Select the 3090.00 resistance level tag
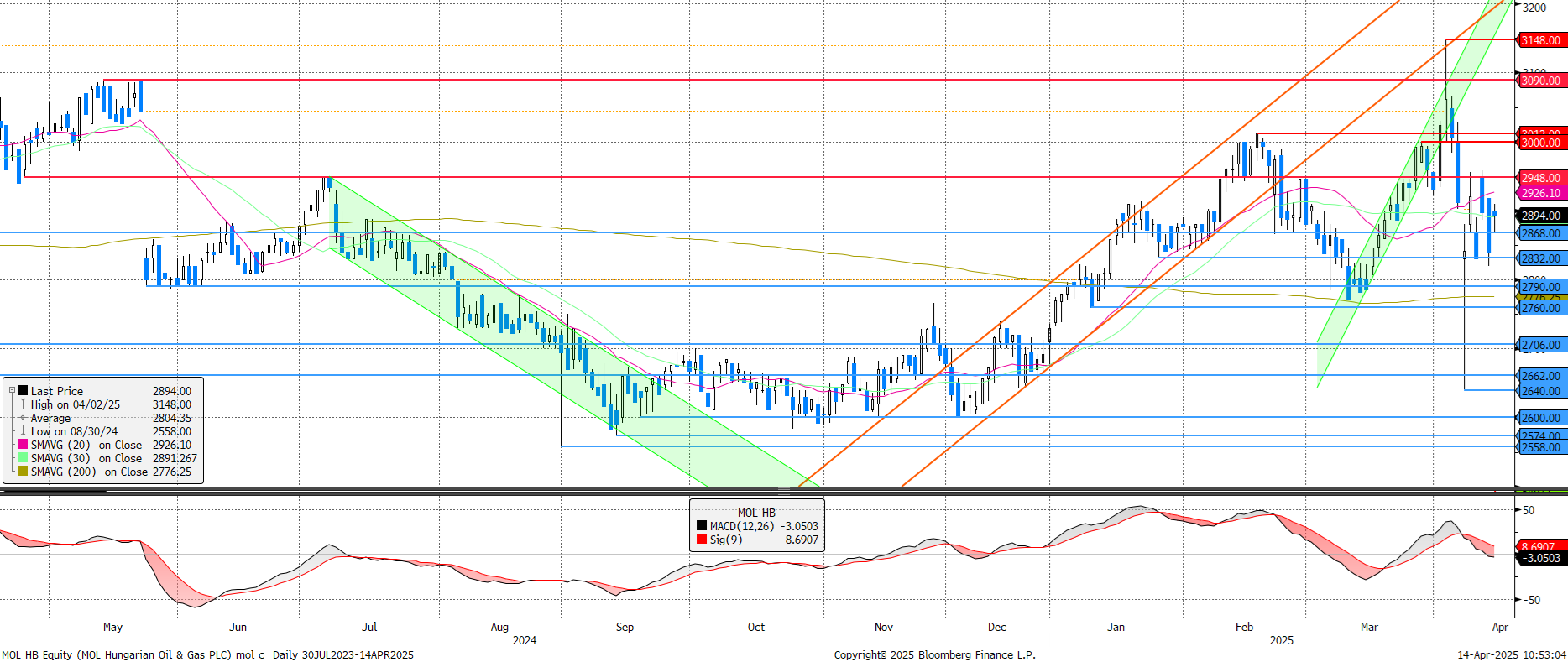 point(1540,81)
